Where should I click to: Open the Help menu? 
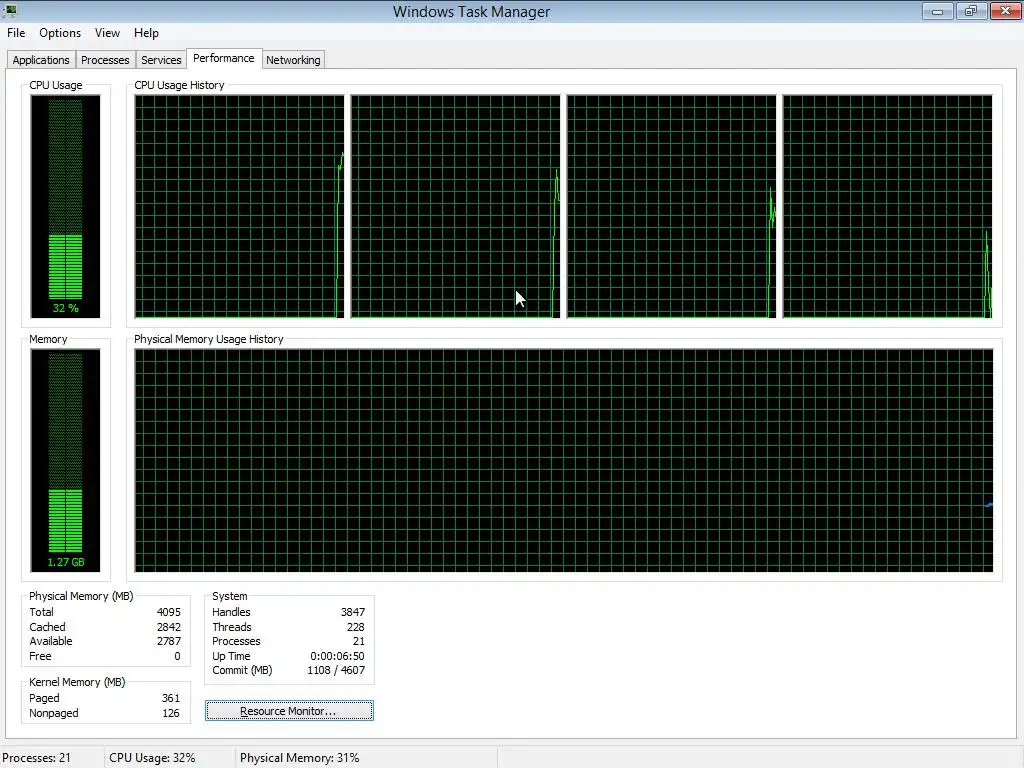(x=146, y=33)
